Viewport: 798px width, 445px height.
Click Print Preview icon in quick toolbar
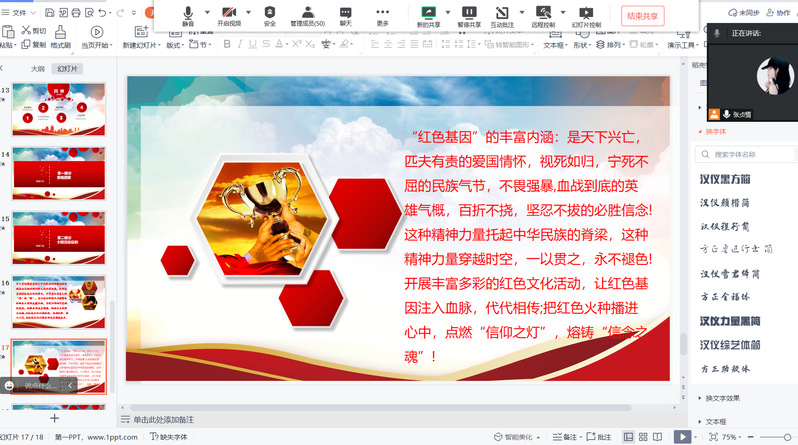(x=90, y=12)
